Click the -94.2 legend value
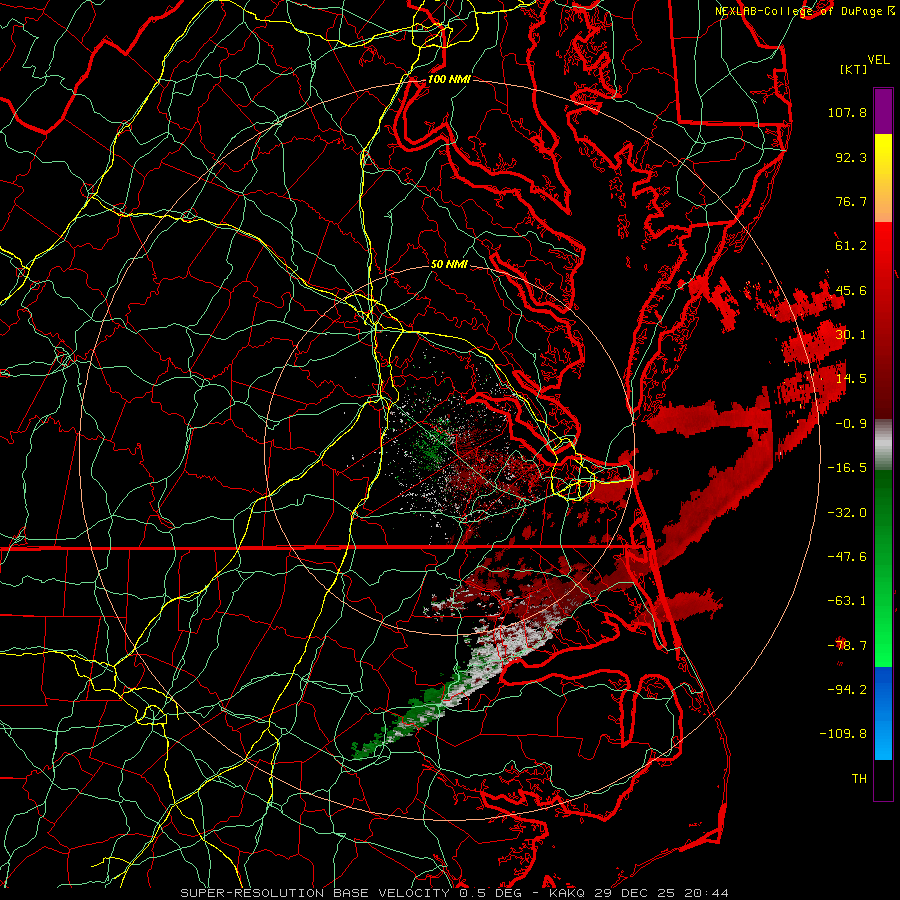 click(847, 689)
